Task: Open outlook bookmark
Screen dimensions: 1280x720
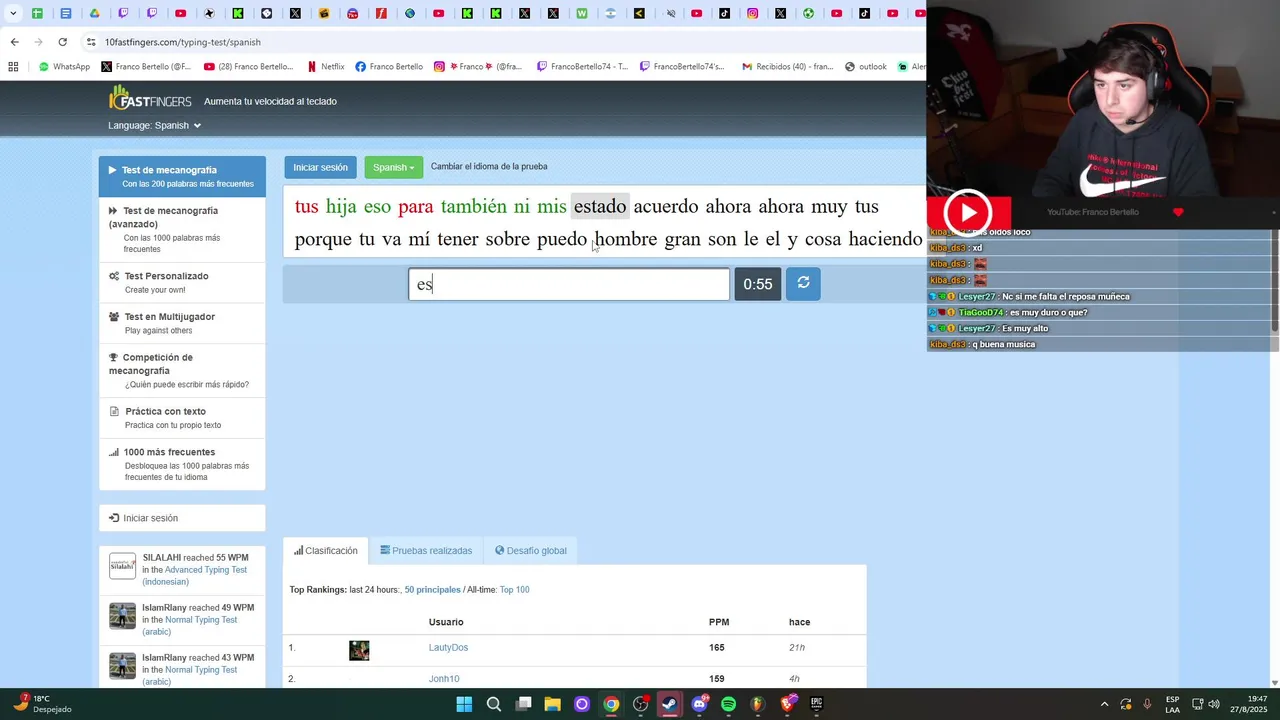Action: pyautogui.click(x=865, y=67)
